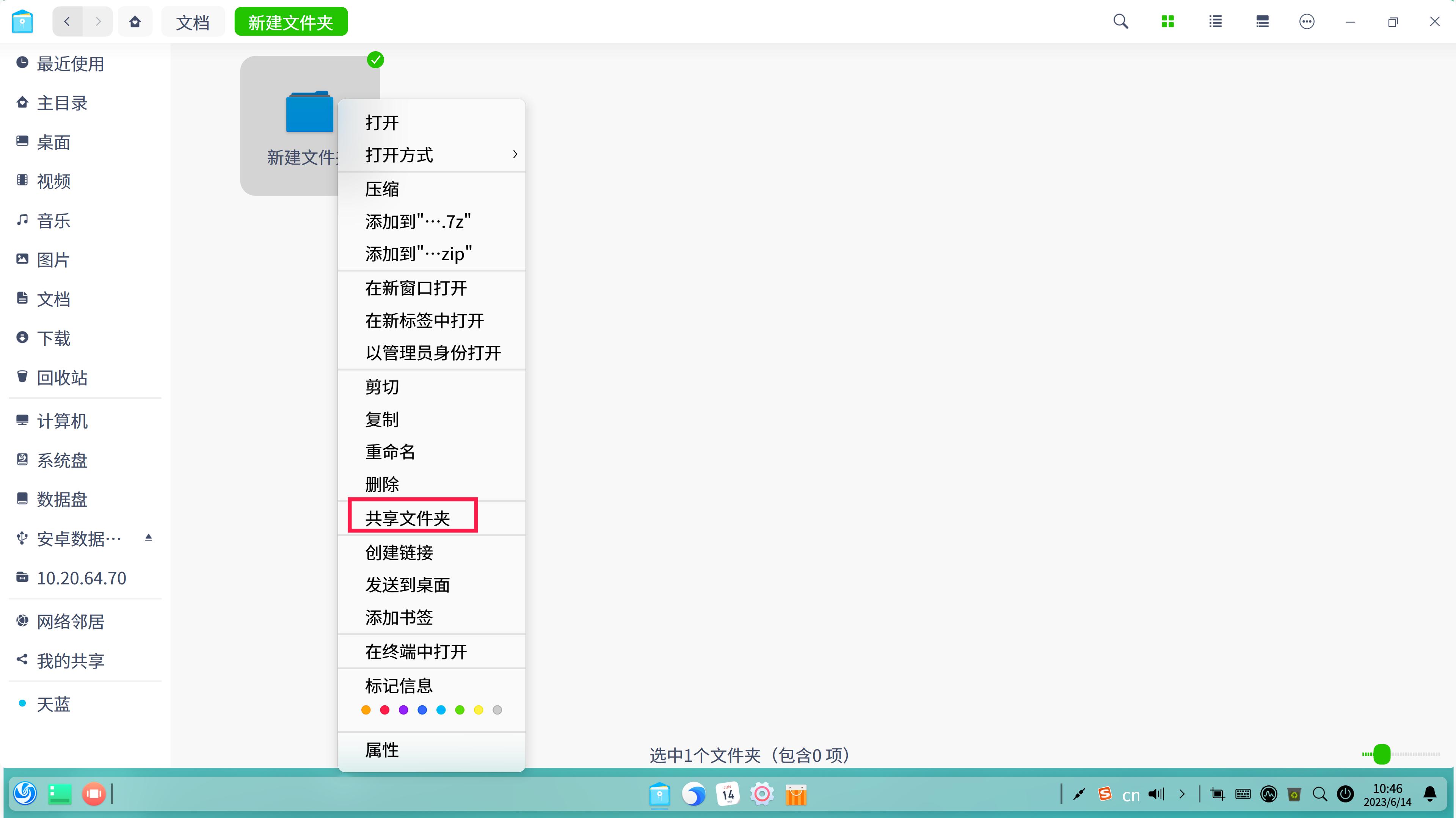Pick the orange tag color
Screen dimensions: 1456x818
tap(366, 710)
